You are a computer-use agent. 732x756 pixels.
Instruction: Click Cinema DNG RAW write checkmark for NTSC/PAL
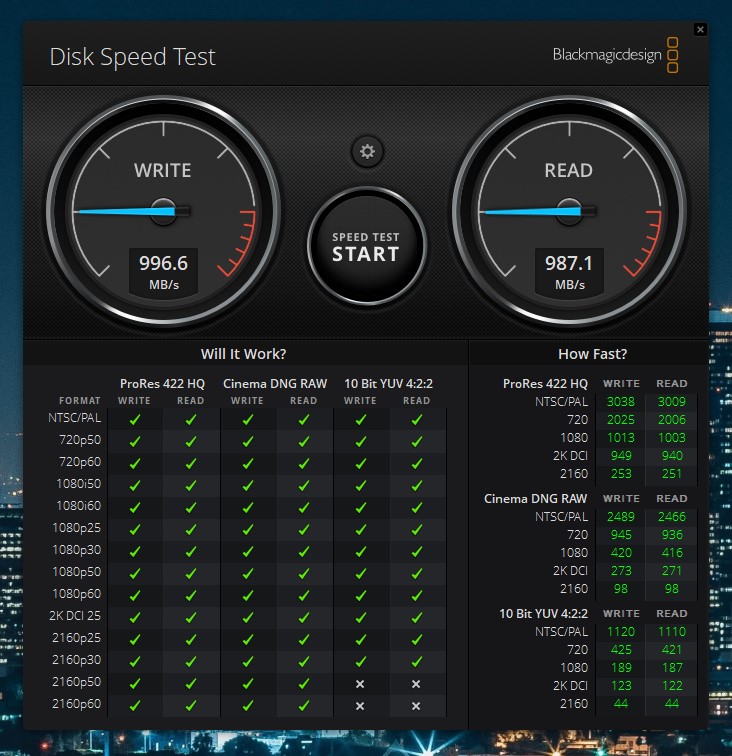tap(248, 419)
